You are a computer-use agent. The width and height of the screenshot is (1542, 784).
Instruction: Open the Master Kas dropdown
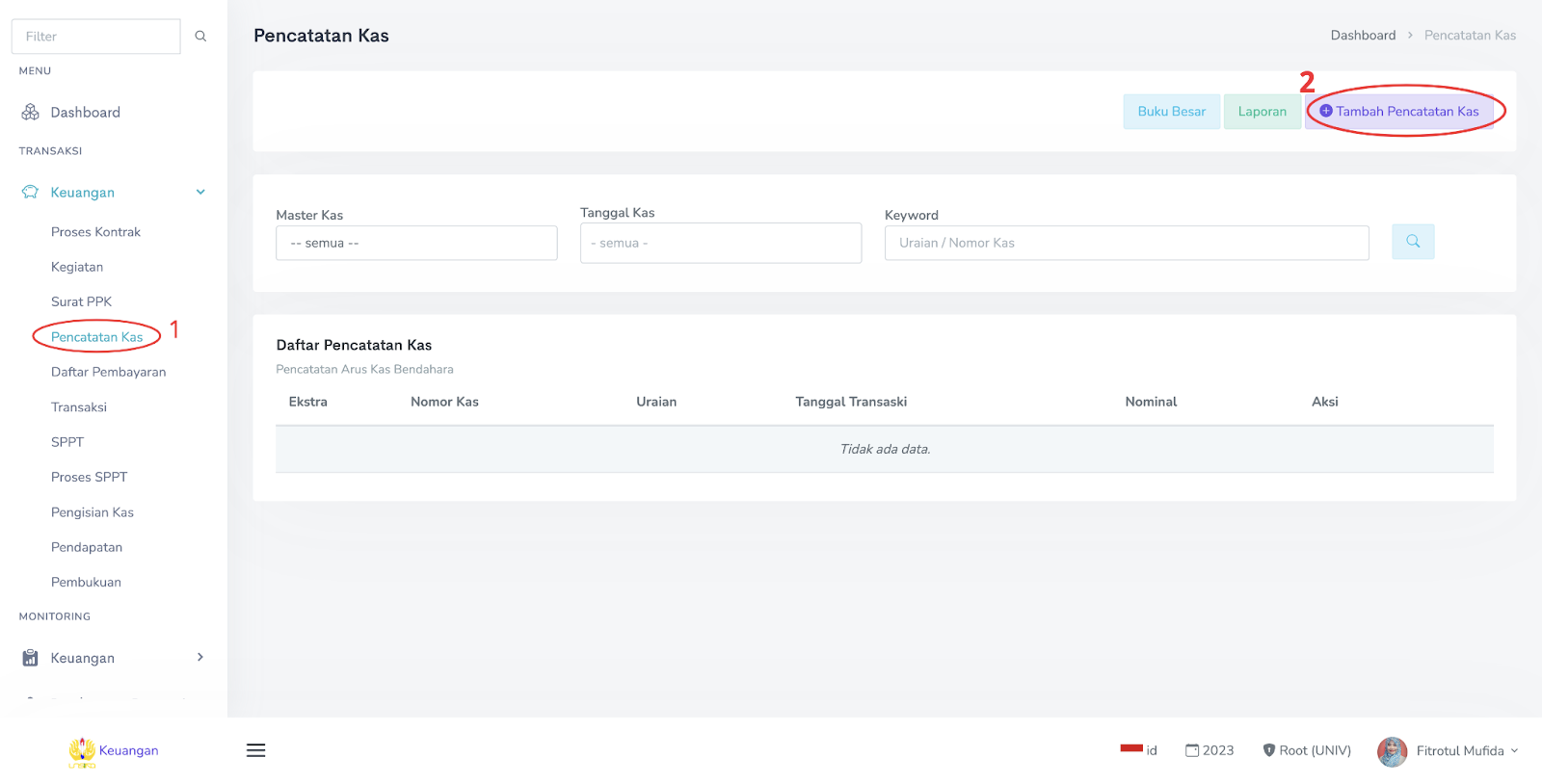coord(416,244)
